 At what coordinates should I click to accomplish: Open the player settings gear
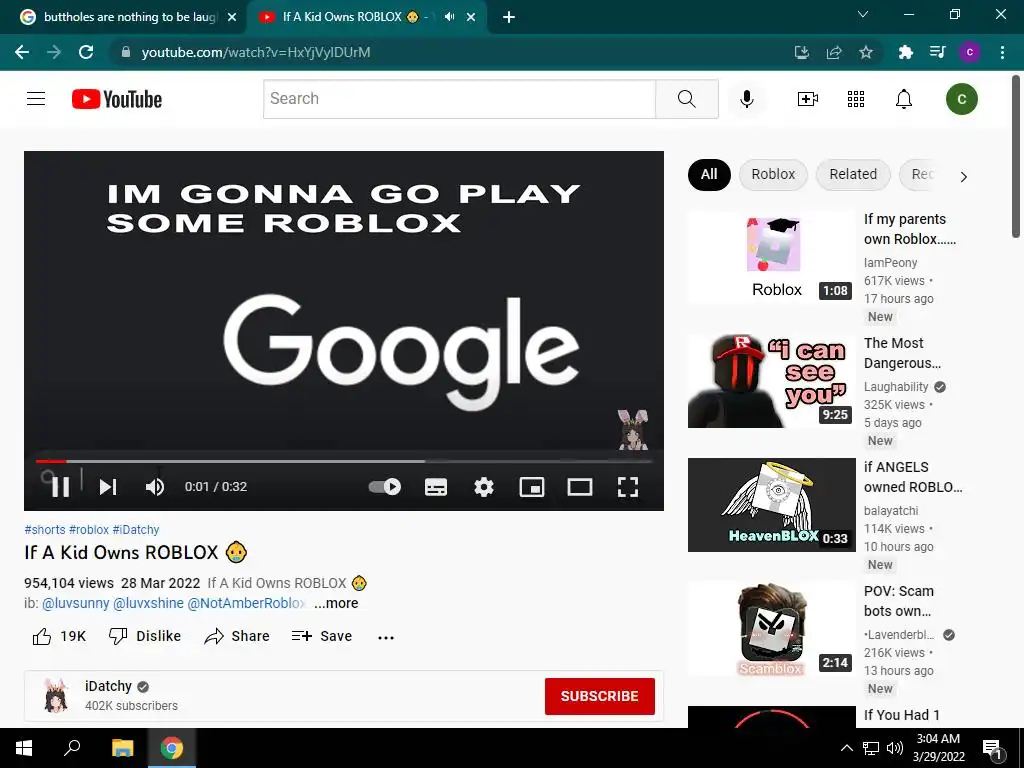click(484, 487)
